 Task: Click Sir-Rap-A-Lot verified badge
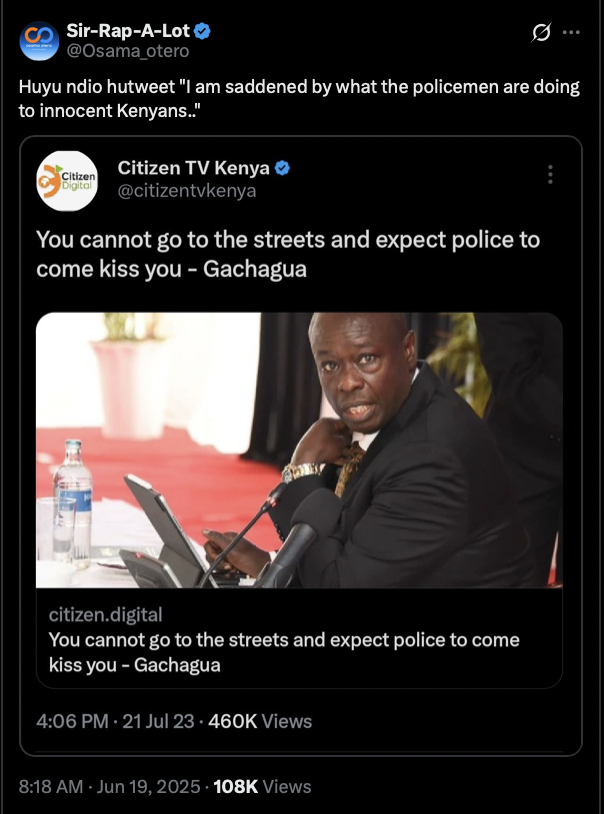click(202, 31)
